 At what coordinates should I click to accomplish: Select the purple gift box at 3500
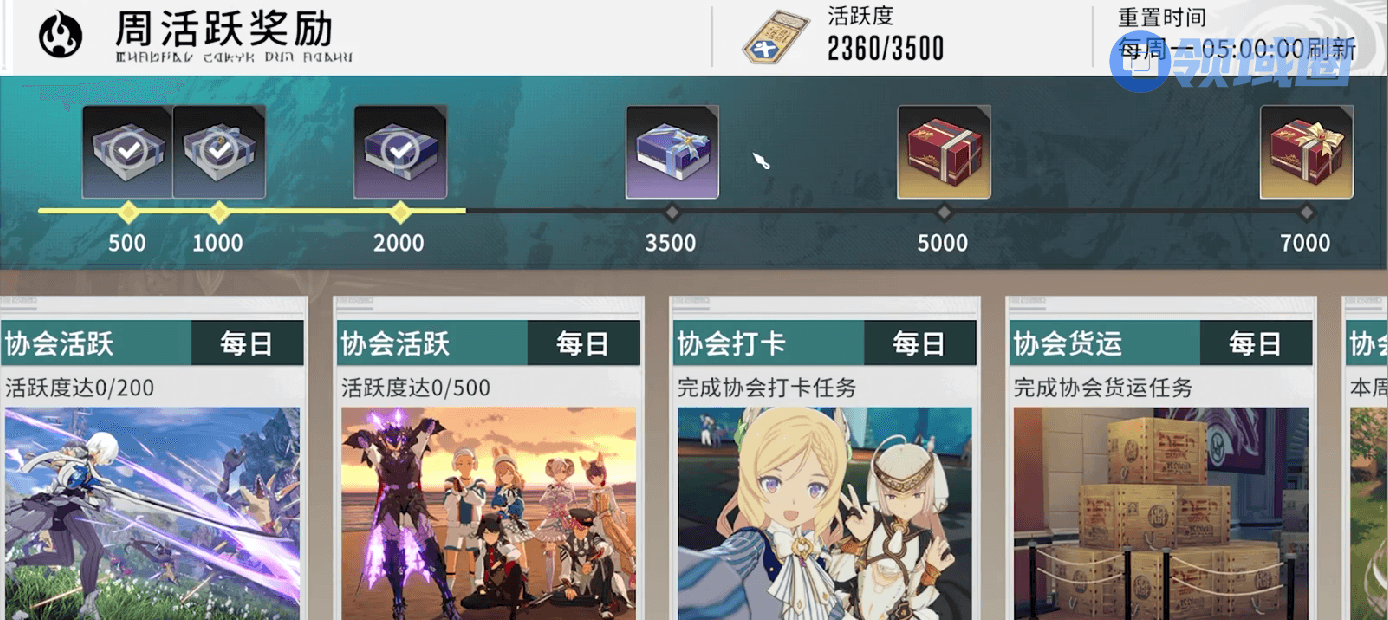[672, 152]
